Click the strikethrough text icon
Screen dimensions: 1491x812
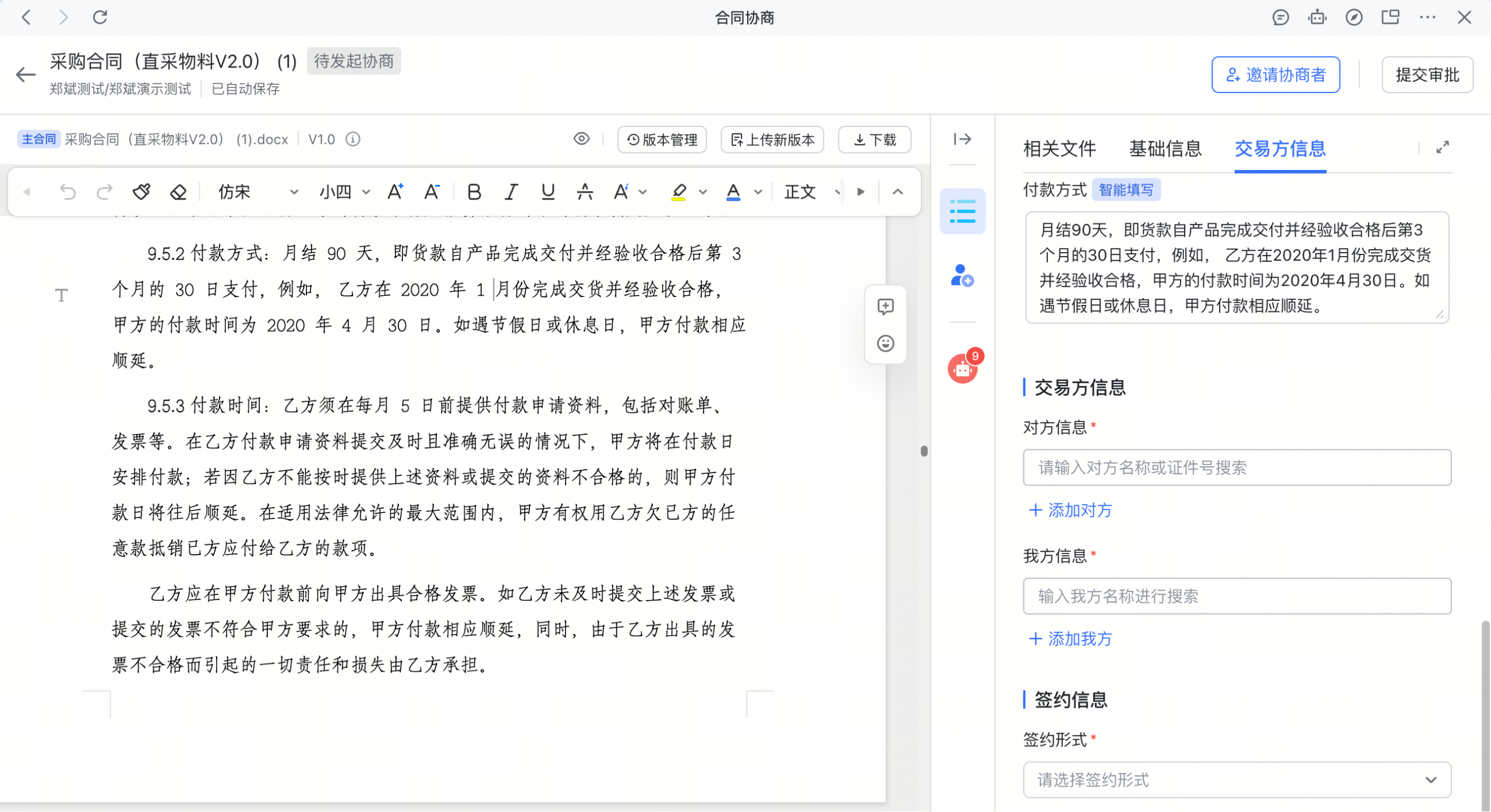[x=584, y=192]
